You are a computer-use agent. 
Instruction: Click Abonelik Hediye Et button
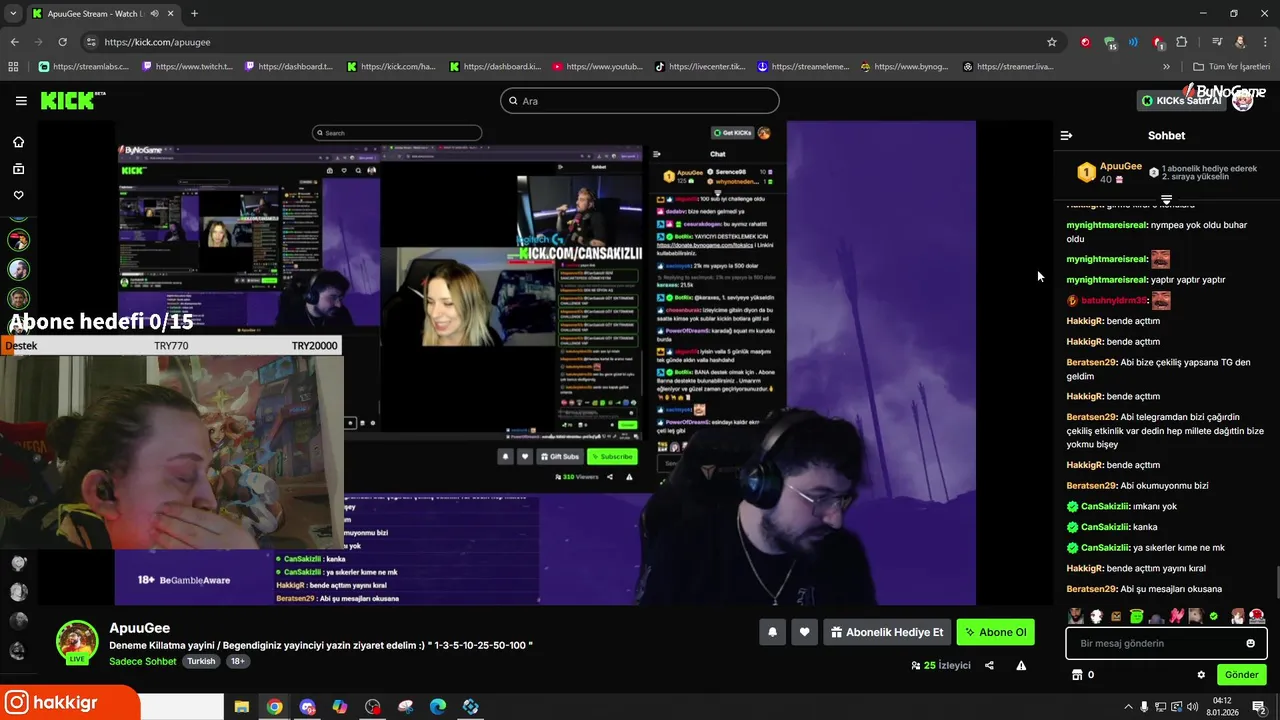887,632
